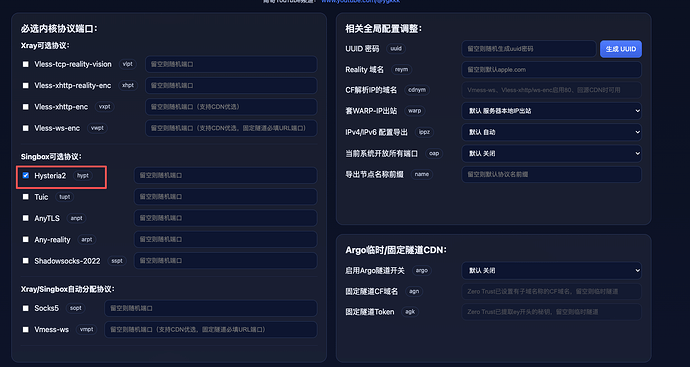
Task: Focus the Hysteria2 port input field
Action: (225, 175)
